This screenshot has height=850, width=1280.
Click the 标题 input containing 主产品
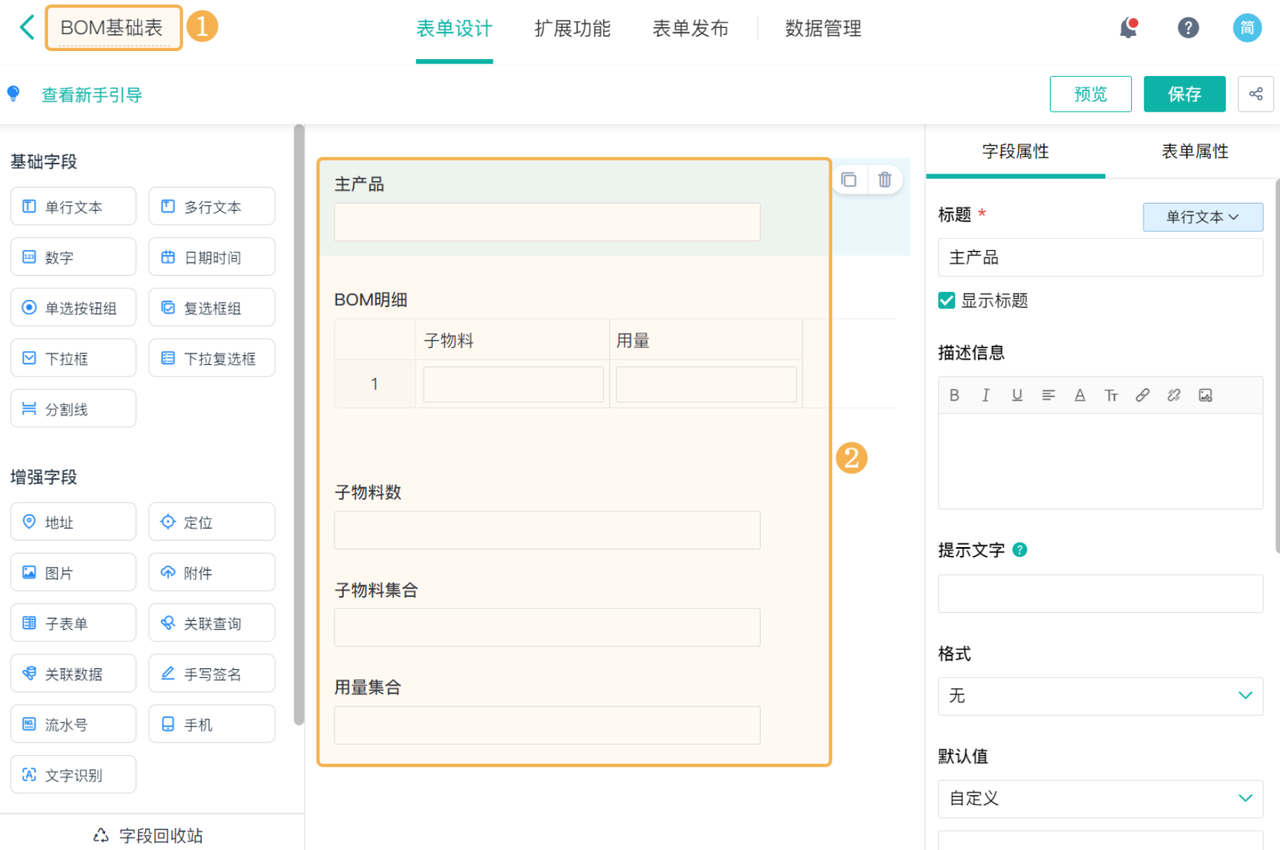pyautogui.click(x=1100, y=257)
